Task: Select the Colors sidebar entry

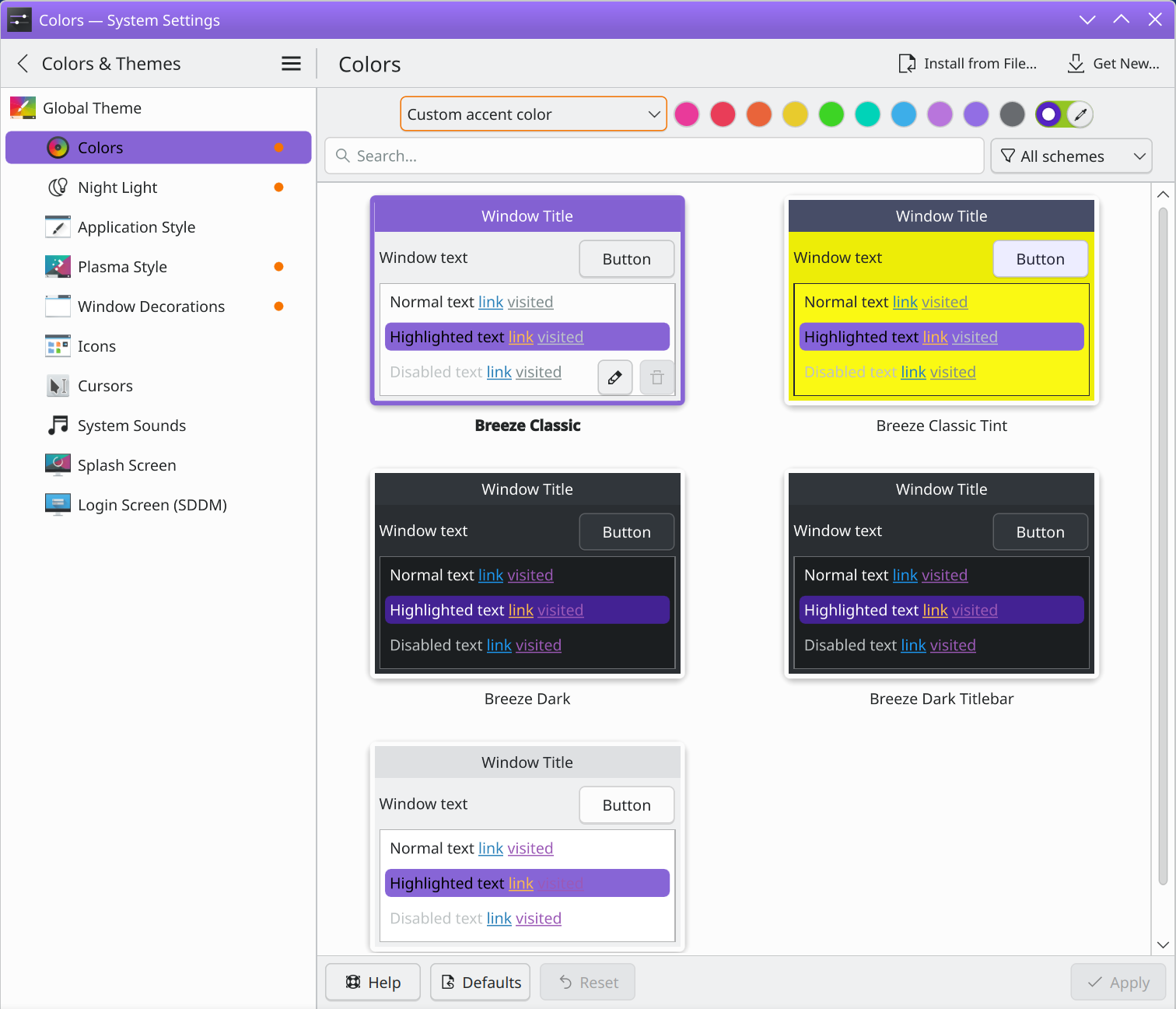Action: click(158, 148)
